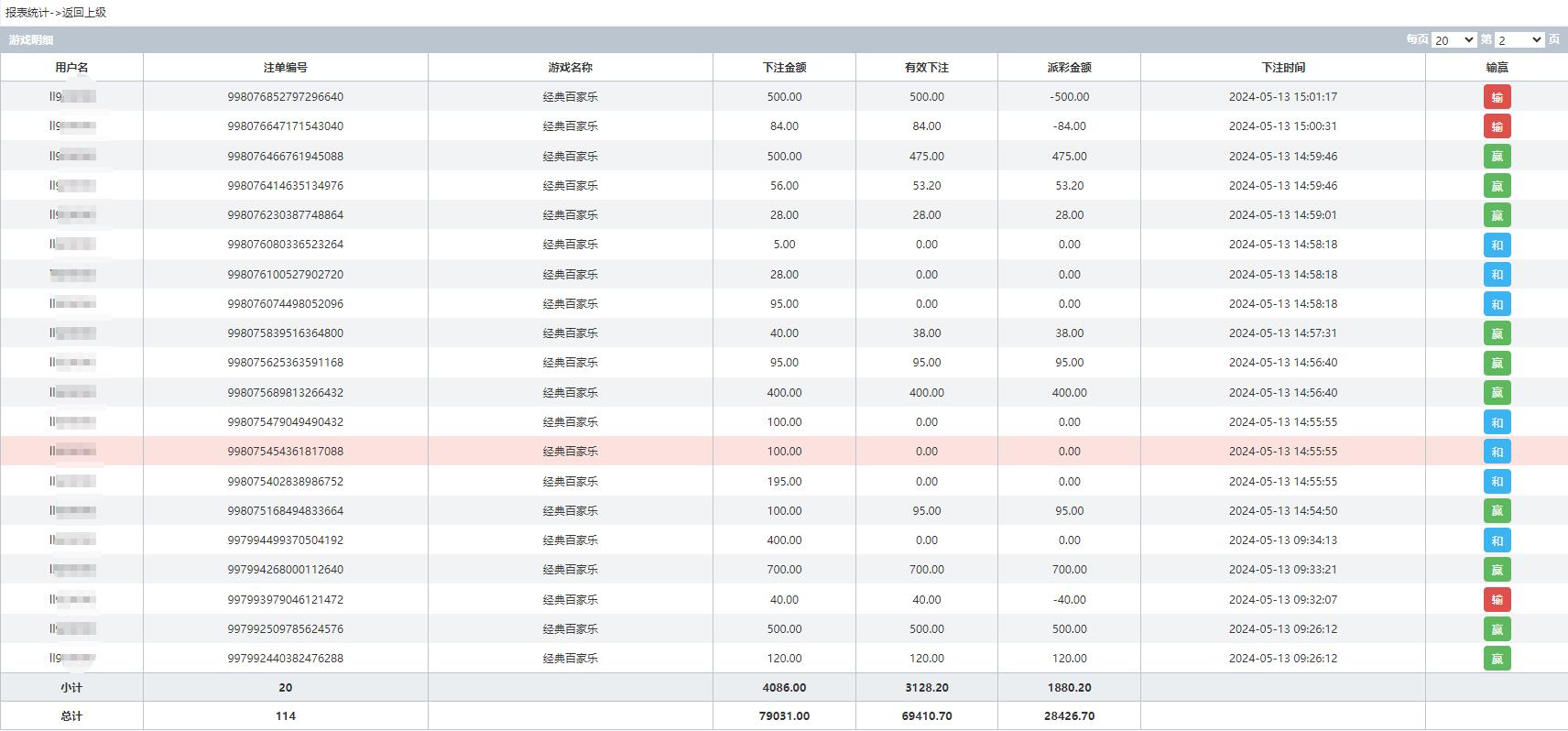
Task: Click the bet time 2024-05-13 09:34:13
Action: [x=1283, y=540]
